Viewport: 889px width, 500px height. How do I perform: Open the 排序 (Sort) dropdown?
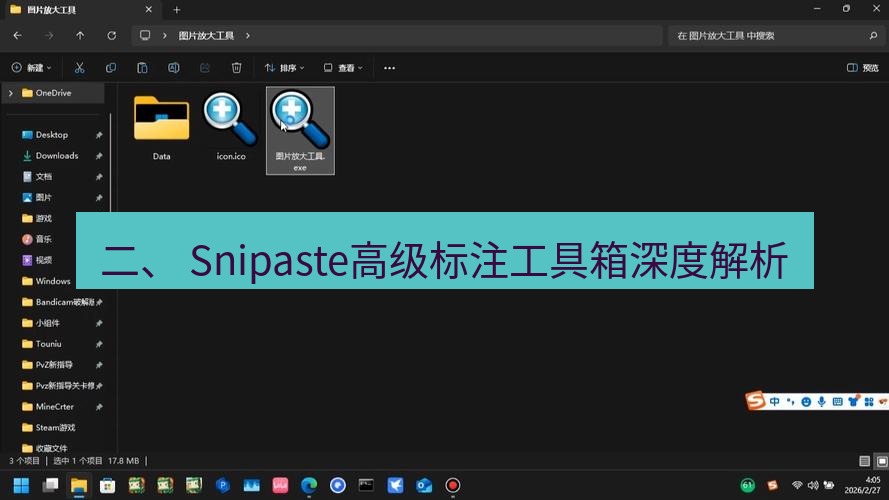tap(284, 68)
